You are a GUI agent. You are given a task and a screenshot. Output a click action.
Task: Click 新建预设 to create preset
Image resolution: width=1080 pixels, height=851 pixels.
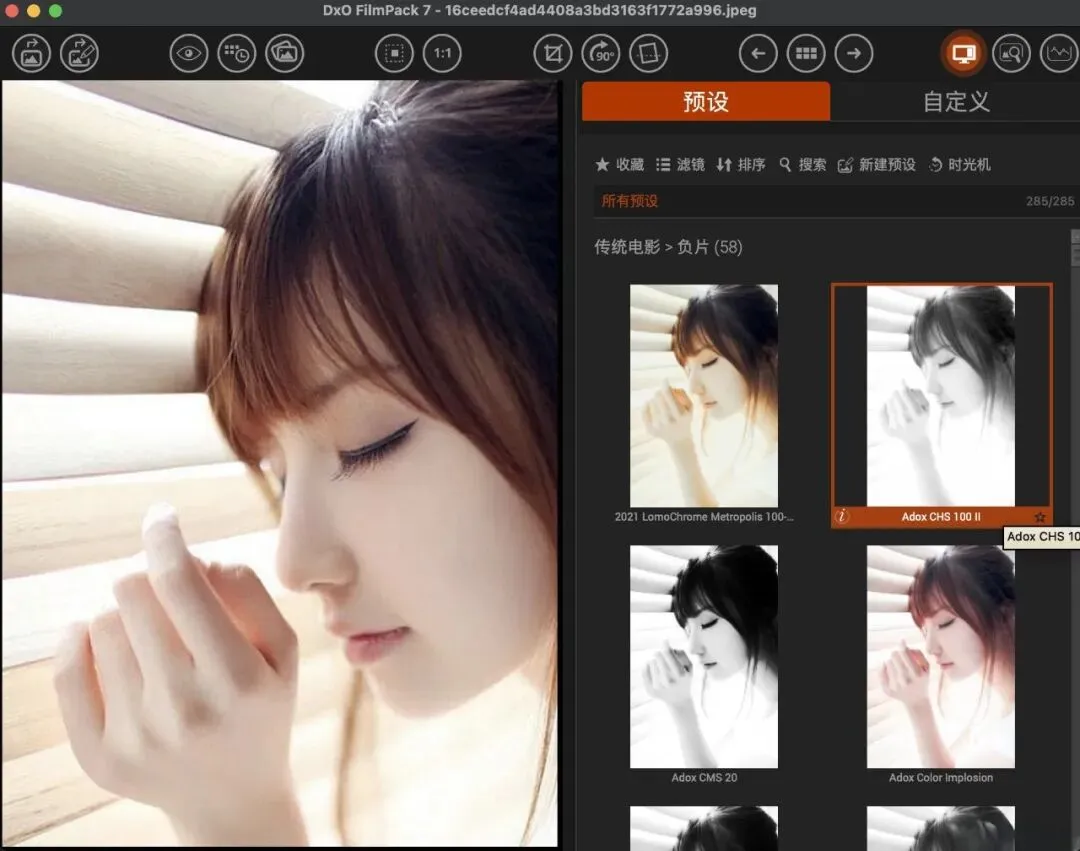tap(877, 165)
